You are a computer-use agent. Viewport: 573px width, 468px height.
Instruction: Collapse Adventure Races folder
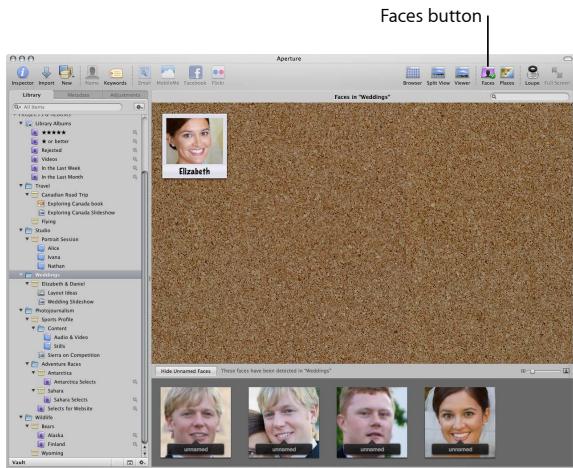pyautogui.click(x=27, y=364)
